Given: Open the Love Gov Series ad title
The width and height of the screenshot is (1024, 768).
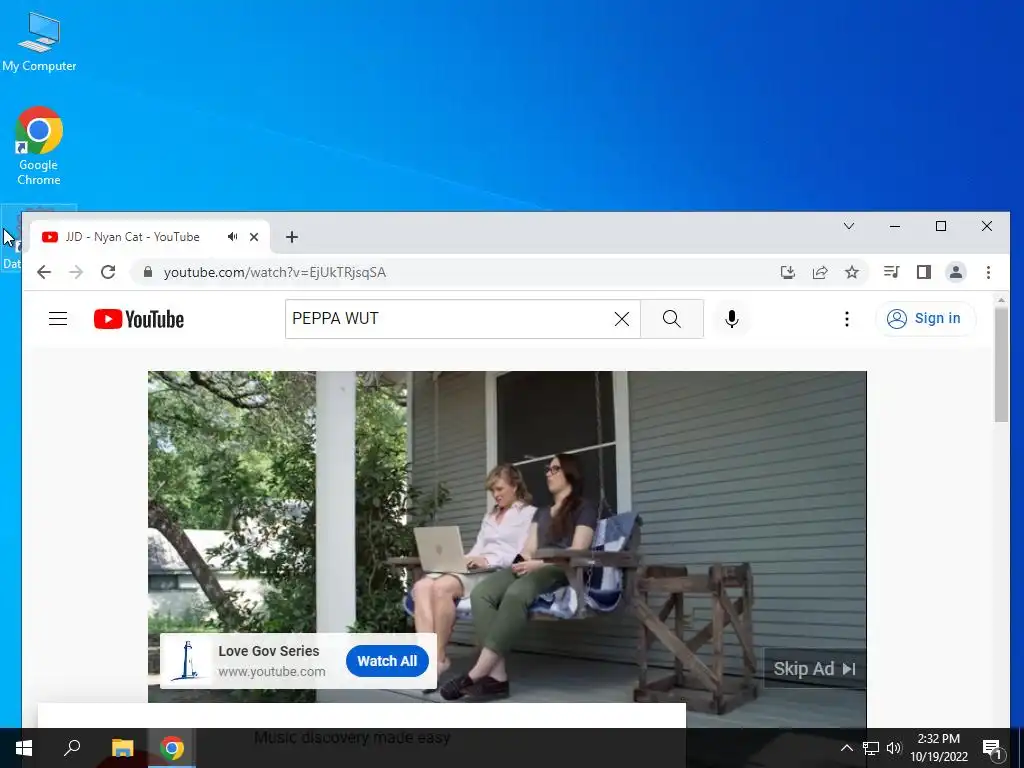Looking at the screenshot, I should (268, 651).
